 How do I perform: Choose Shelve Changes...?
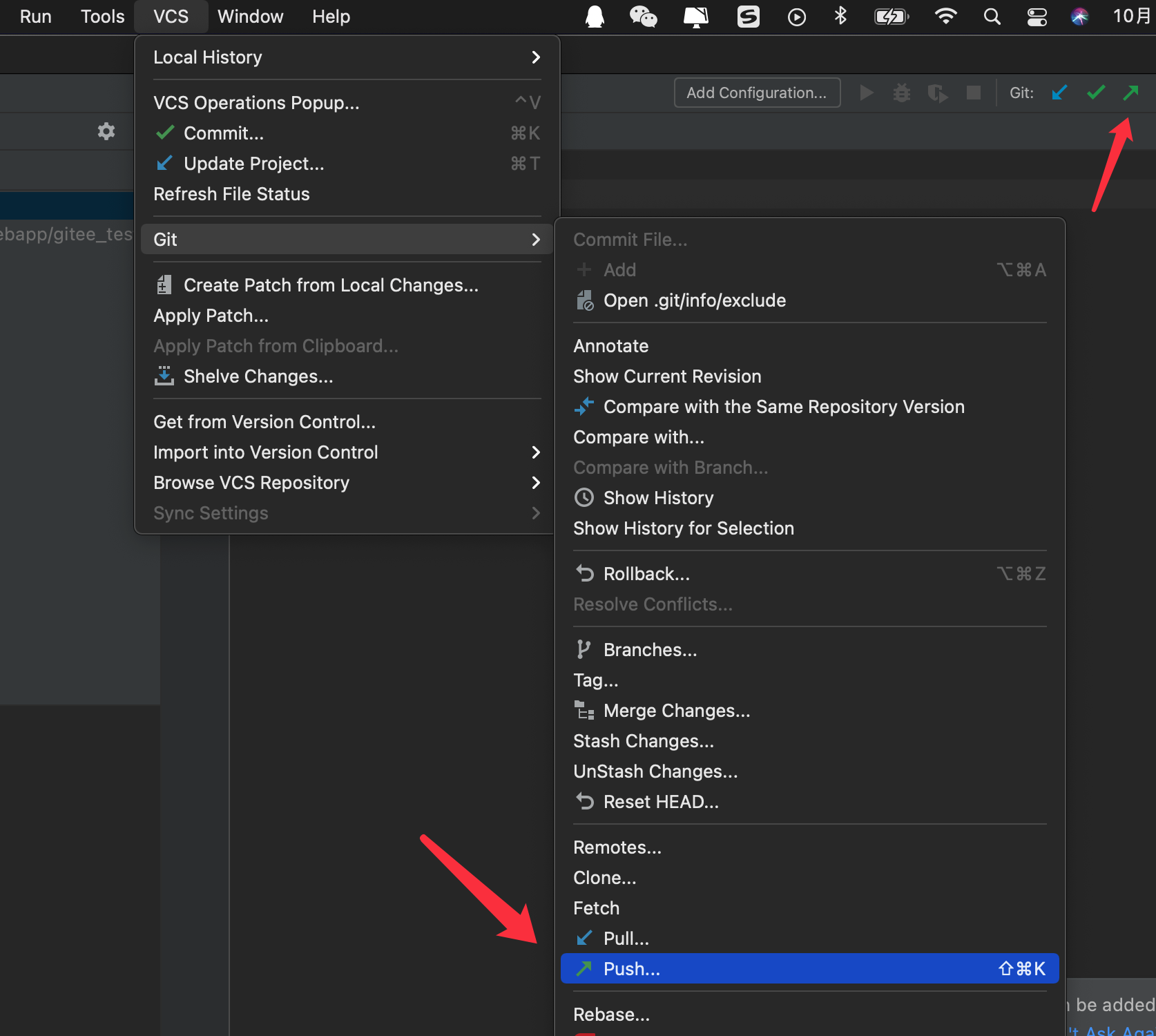click(347, 376)
